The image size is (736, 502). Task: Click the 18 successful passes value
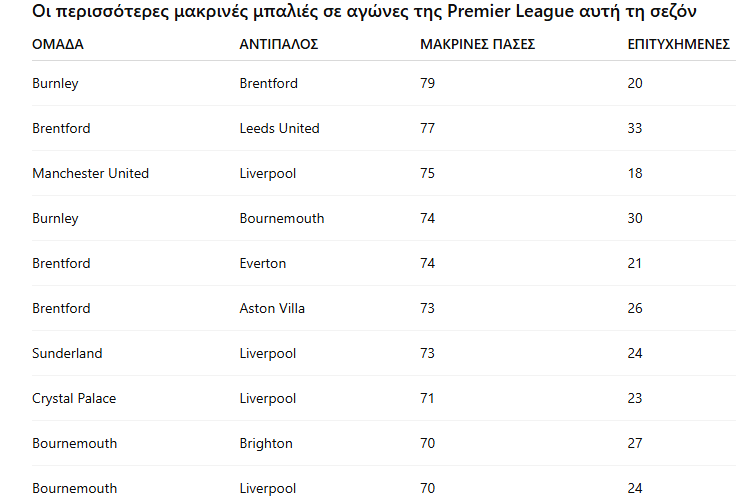[x=635, y=173]
